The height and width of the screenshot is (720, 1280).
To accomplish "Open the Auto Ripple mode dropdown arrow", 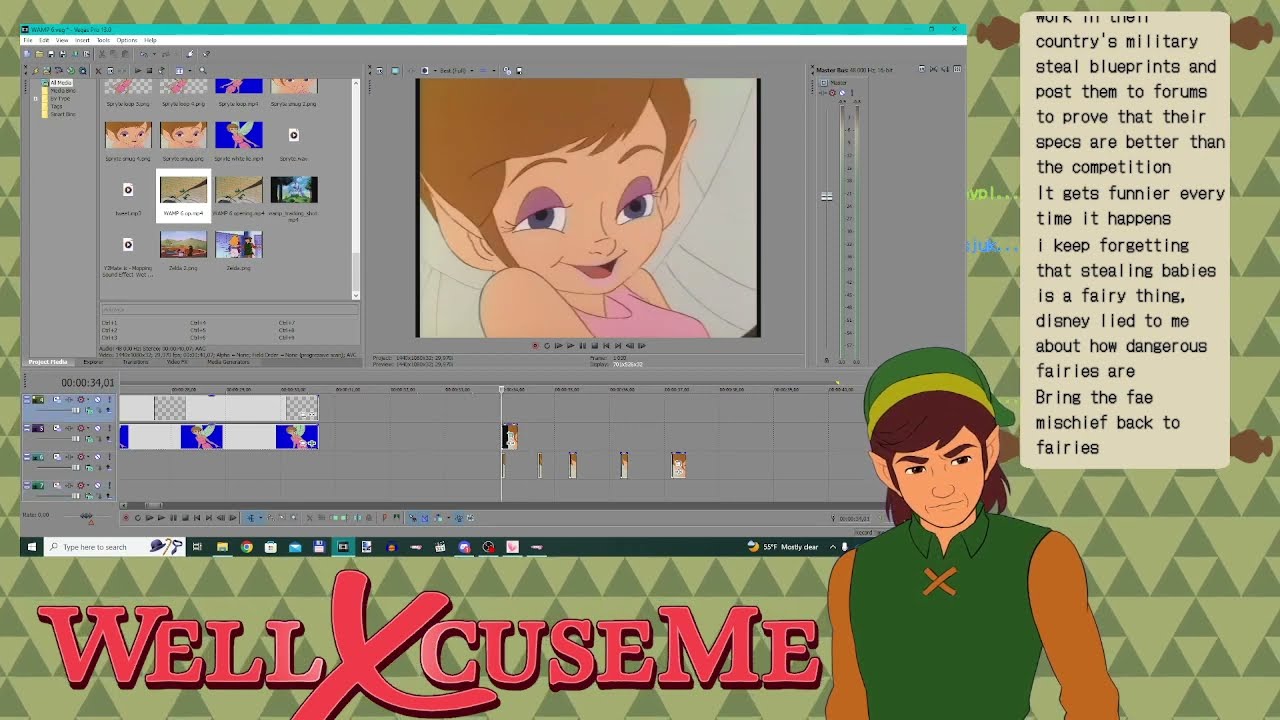I will pyautogui.click(x=449, y=518).
